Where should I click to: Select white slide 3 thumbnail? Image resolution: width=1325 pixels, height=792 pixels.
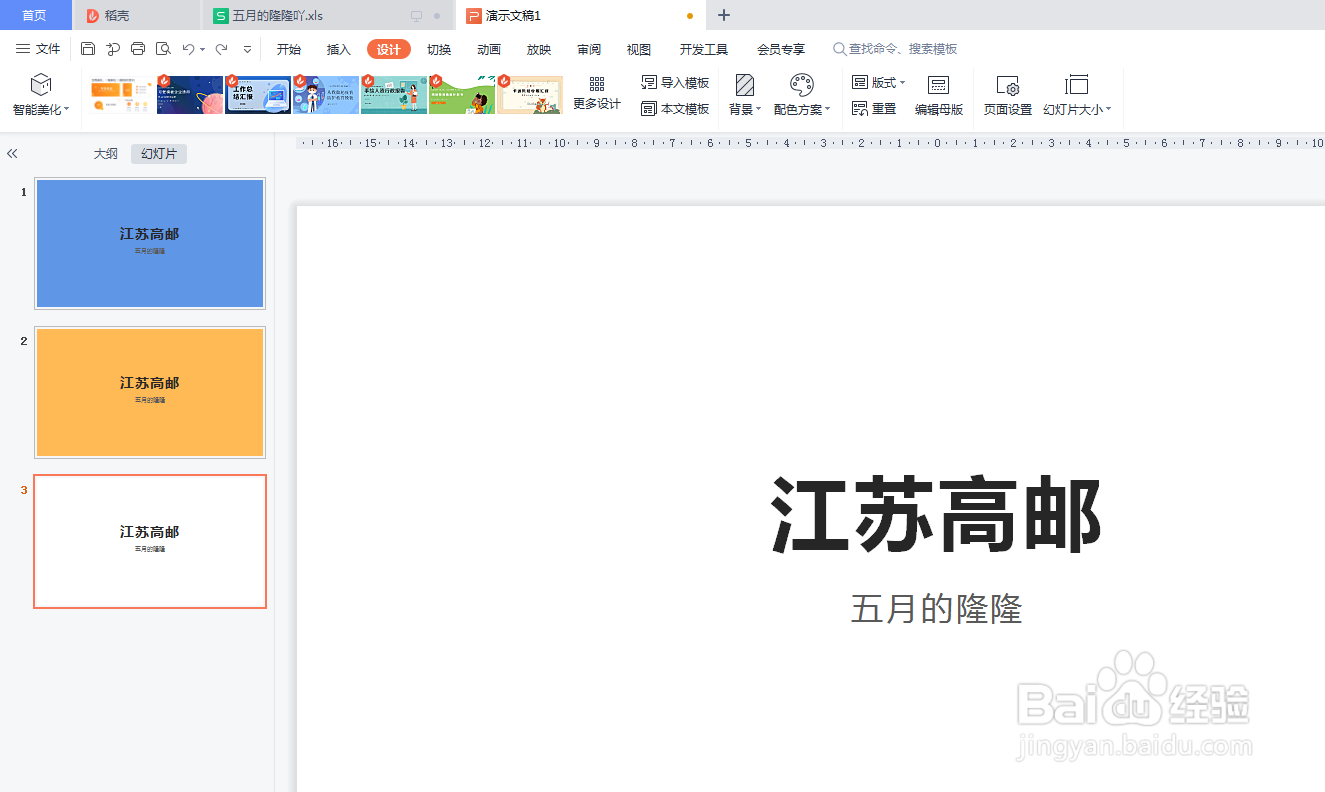pyautogui.click(x=150, y=541)
